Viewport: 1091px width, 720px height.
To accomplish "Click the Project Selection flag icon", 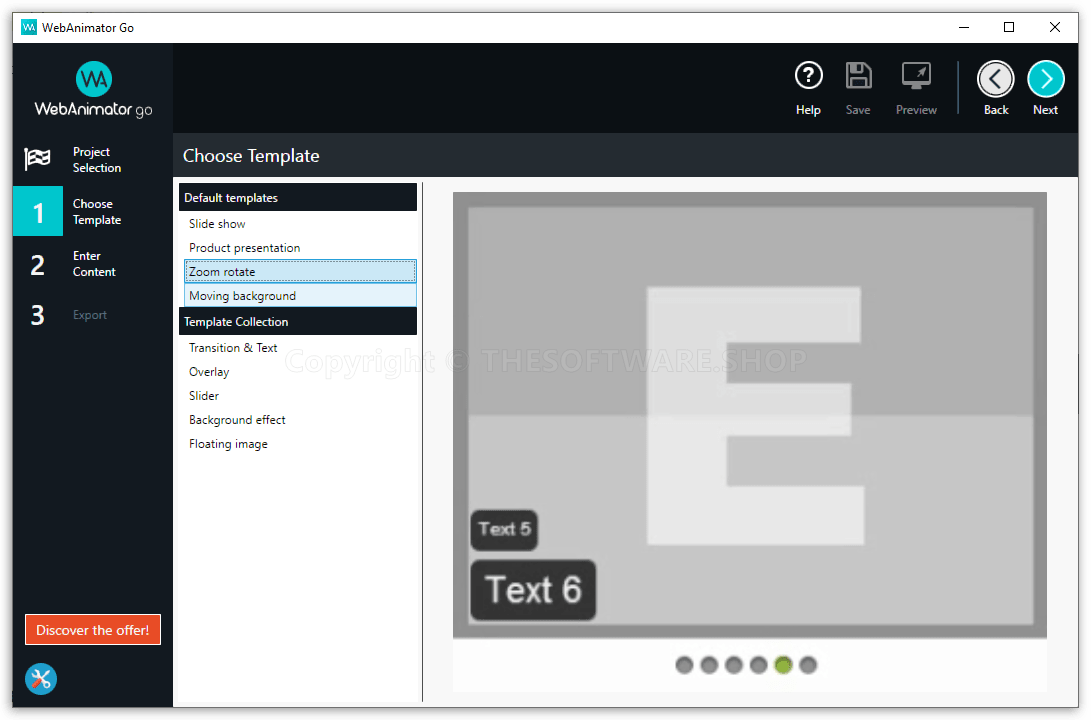I will (x=37, y=160).
